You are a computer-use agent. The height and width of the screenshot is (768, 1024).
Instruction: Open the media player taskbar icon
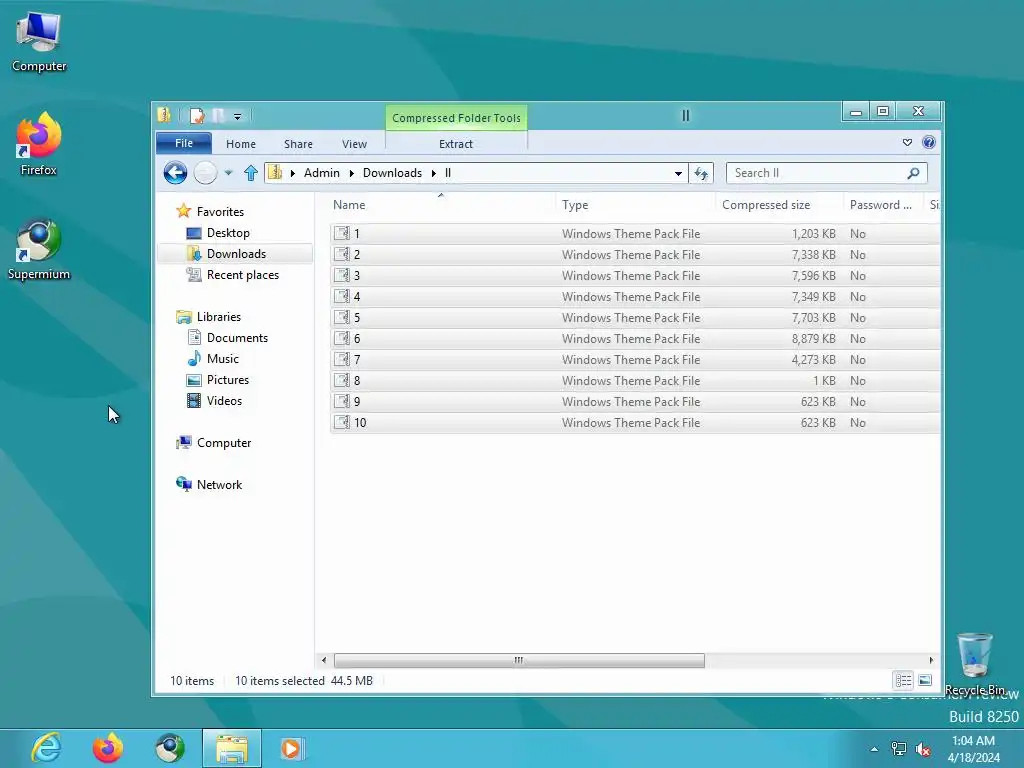pyautogui.click(x=292, y=748)
